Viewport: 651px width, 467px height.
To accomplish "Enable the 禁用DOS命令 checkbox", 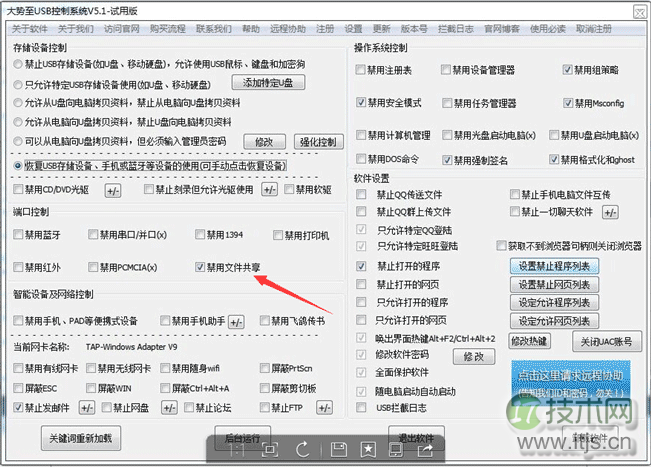I will point(361,159).
